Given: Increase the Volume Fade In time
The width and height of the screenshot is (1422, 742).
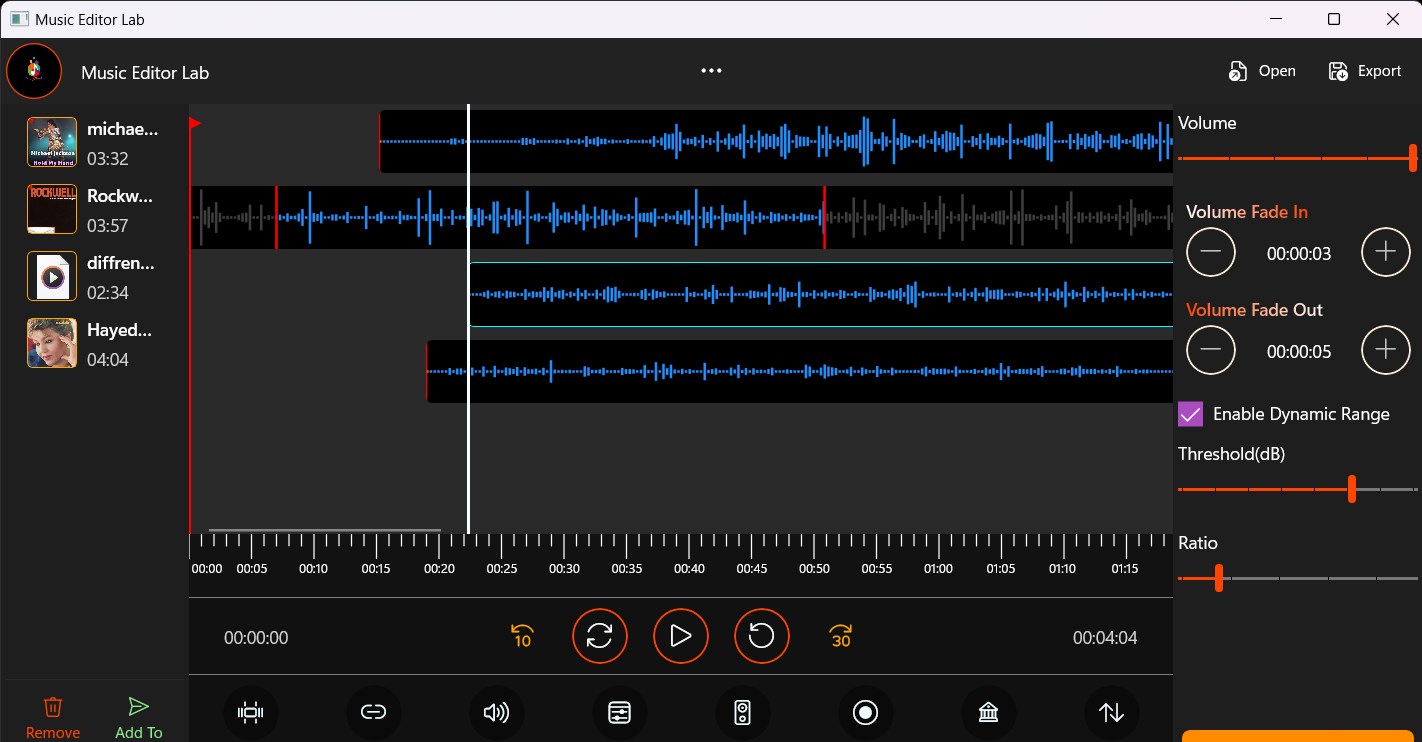Looking at the screenshot, I should coord(1385,252).
